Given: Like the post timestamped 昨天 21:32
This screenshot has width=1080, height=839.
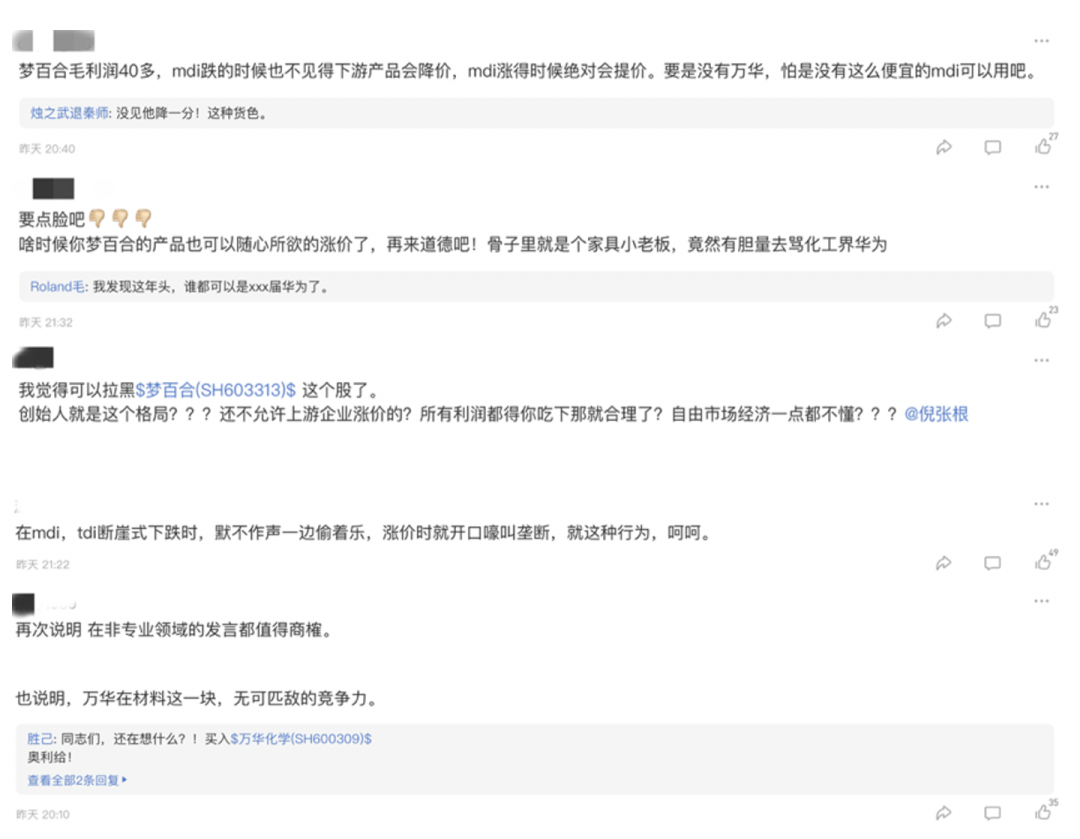Looking at the screenshot, I should coord(1043,320).
